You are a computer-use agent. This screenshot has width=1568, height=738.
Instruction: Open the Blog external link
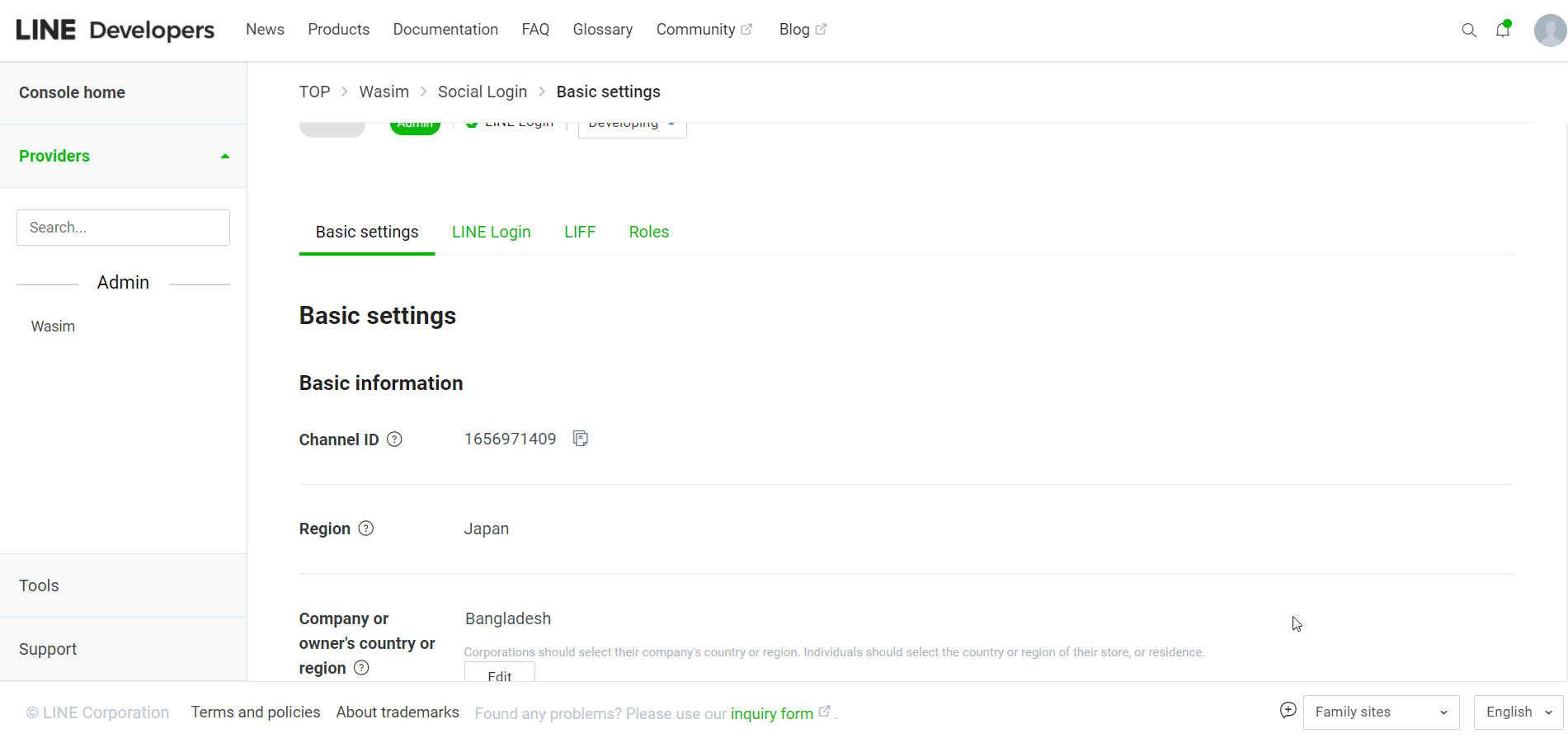coord(803,30)
